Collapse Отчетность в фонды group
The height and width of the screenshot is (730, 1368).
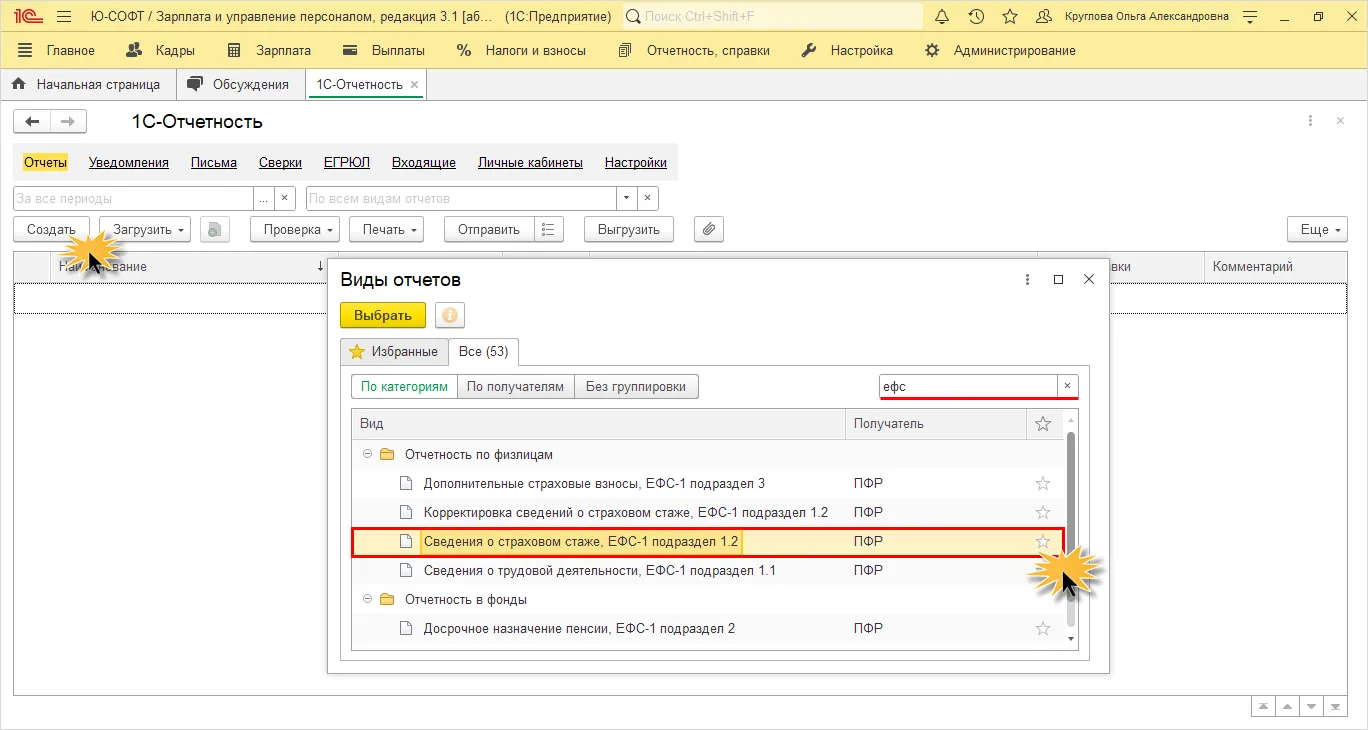pos(367,599)
